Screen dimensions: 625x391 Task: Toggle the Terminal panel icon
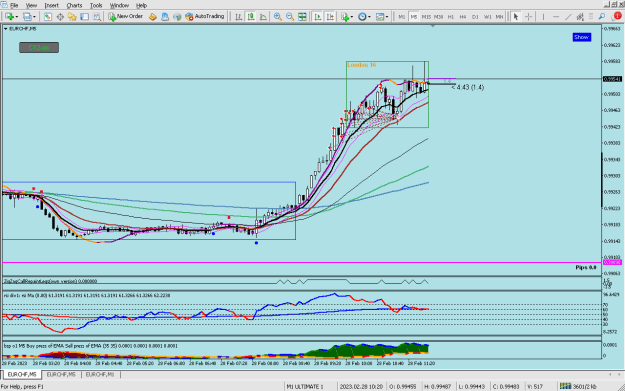click(x=85, y=17)
